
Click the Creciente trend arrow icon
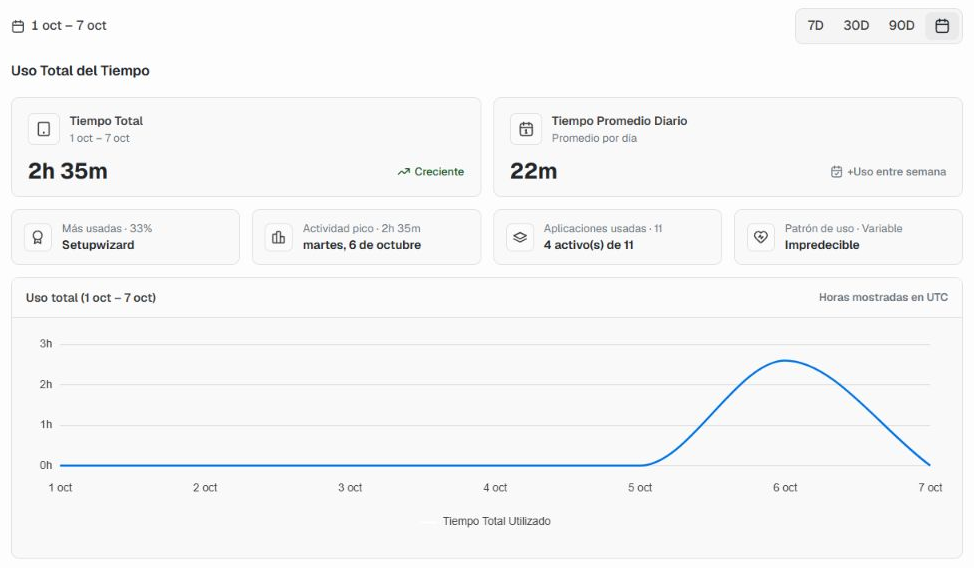coord(404,172)
